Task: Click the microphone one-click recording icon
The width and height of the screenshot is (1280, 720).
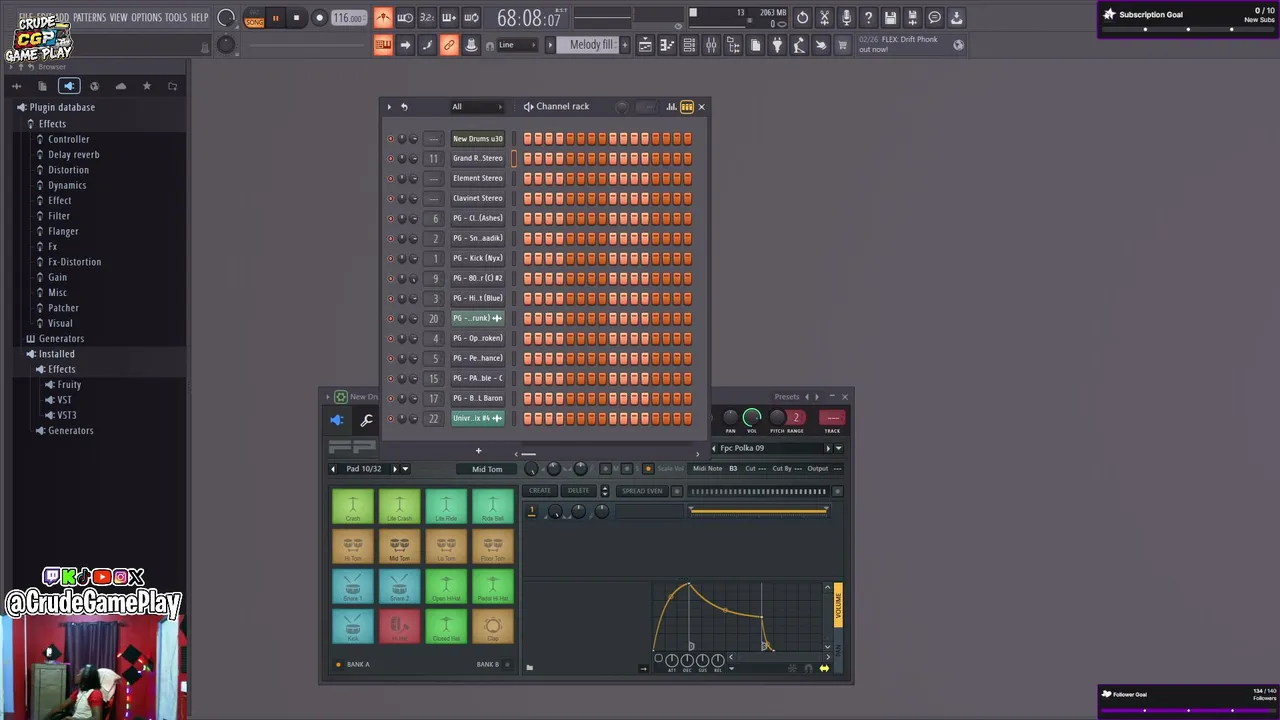Action: coord(846,18)
